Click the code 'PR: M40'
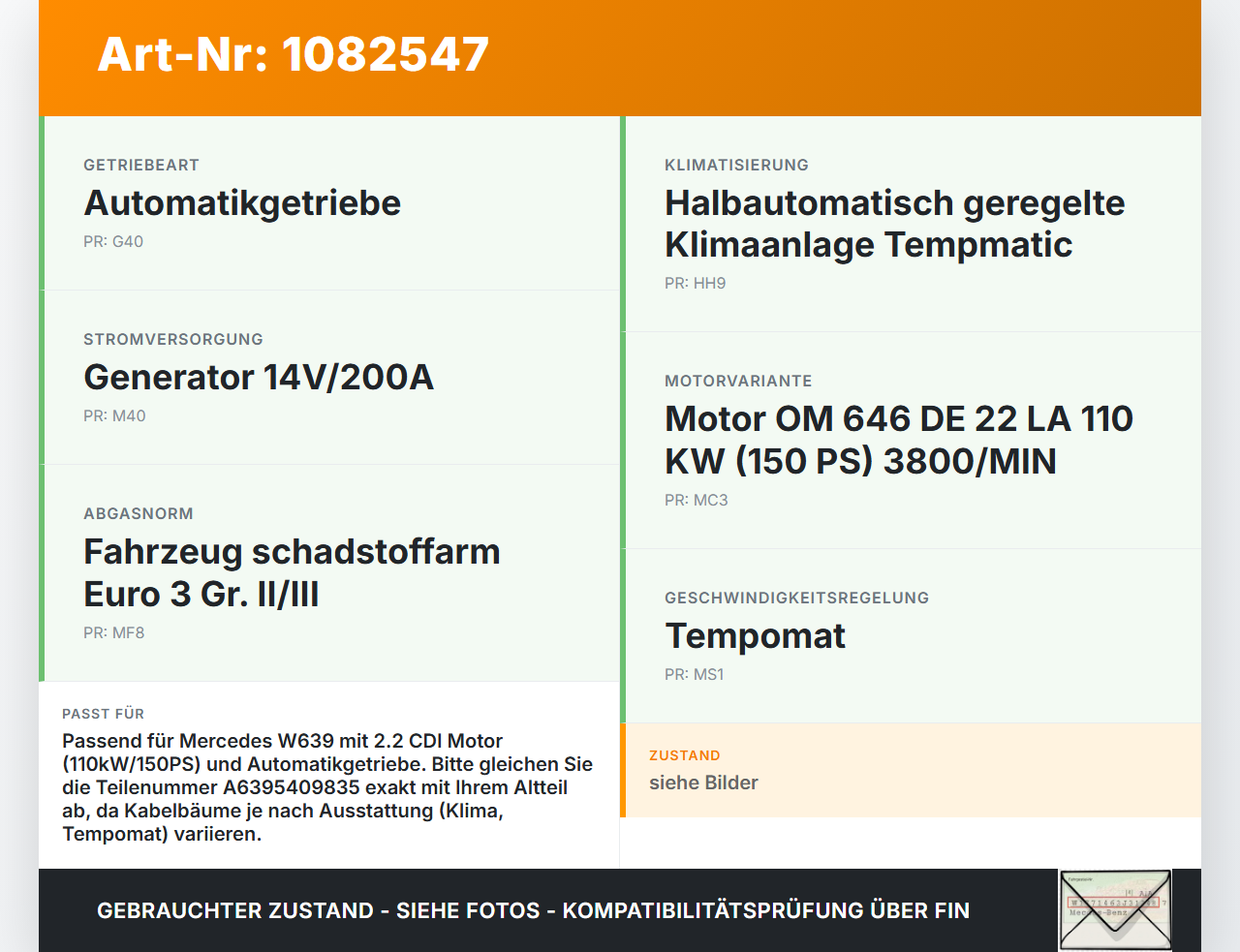Screen dimensions: 1240x952 point(114,416)
